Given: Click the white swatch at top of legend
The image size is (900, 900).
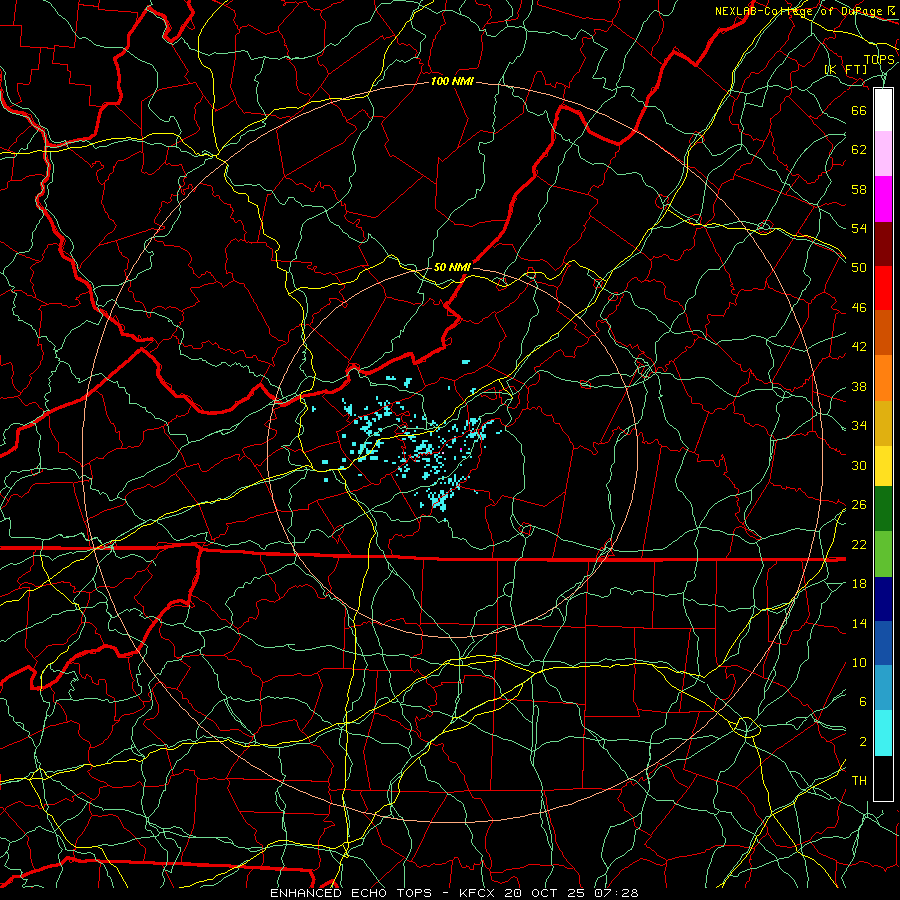Looking at the screenshot, I should pos(883,110).
